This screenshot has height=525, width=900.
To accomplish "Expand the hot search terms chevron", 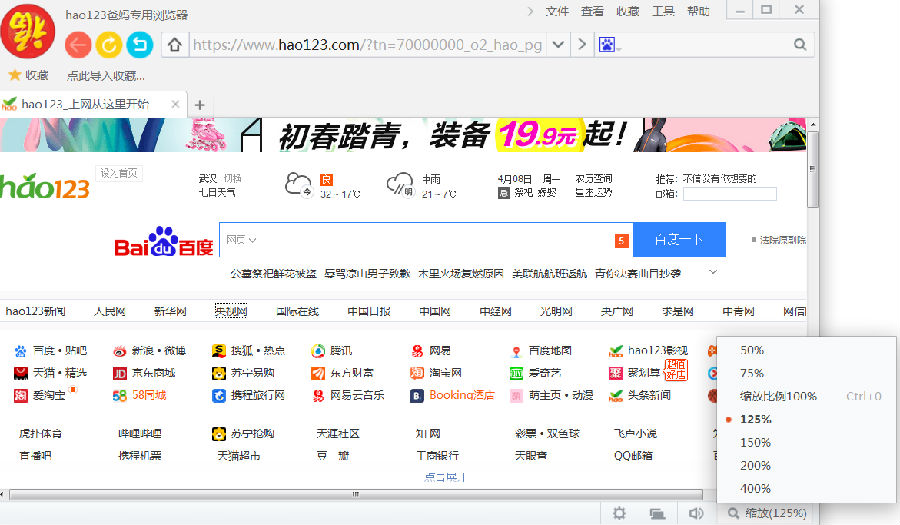I will tap(712, 272).
